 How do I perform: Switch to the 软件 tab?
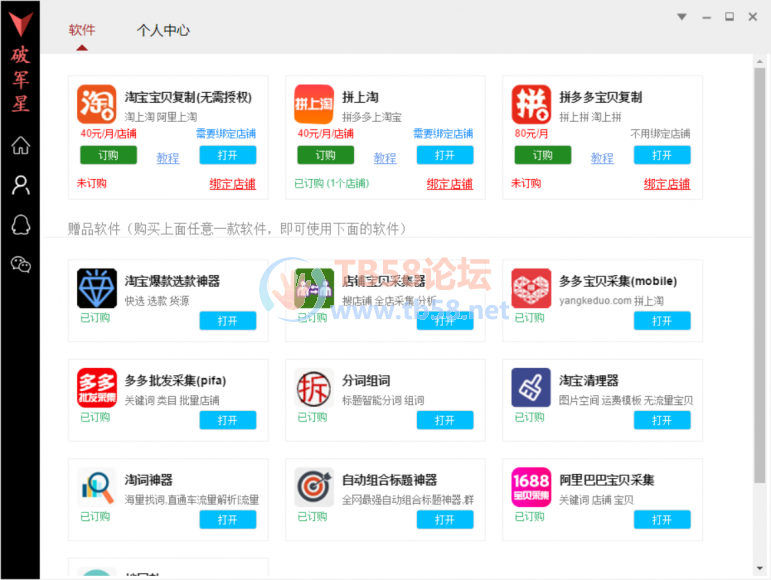pos(82,30)
